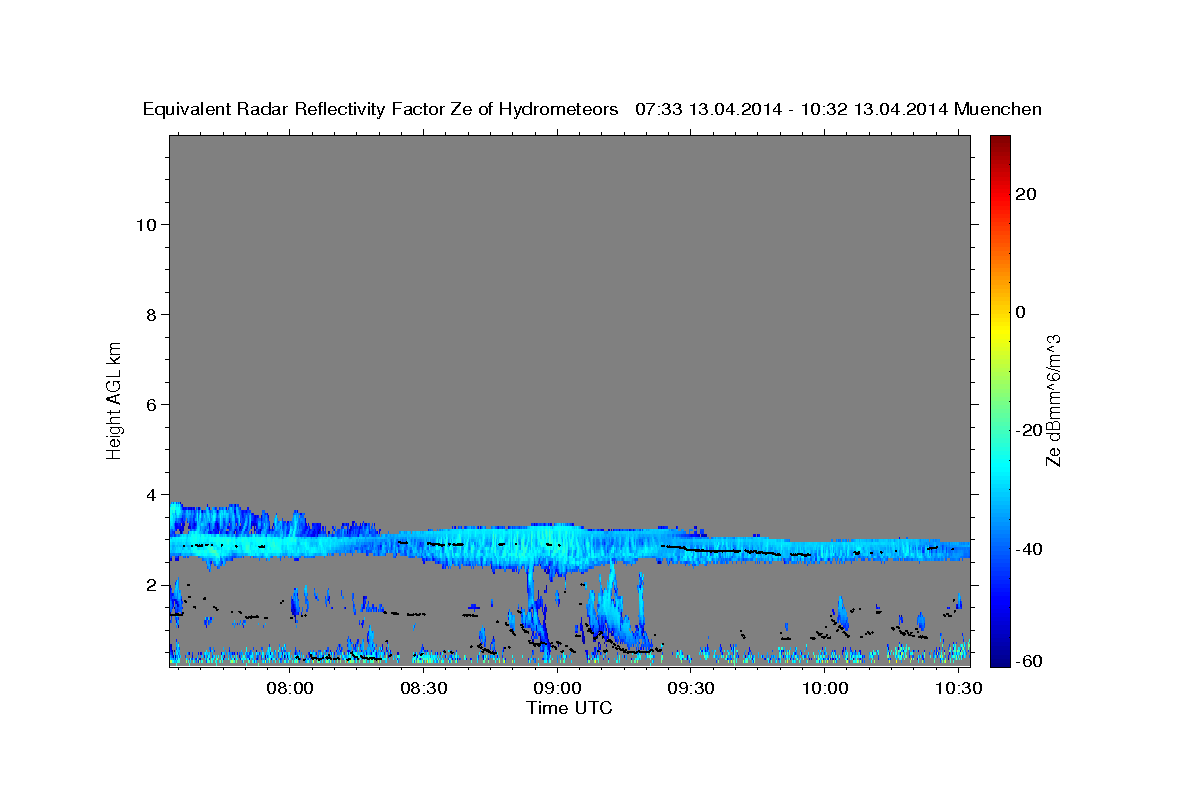Click the colorbar tick value '20'
The width and height of the screenshot is (1200, 800).
(x=1025, y=193)
